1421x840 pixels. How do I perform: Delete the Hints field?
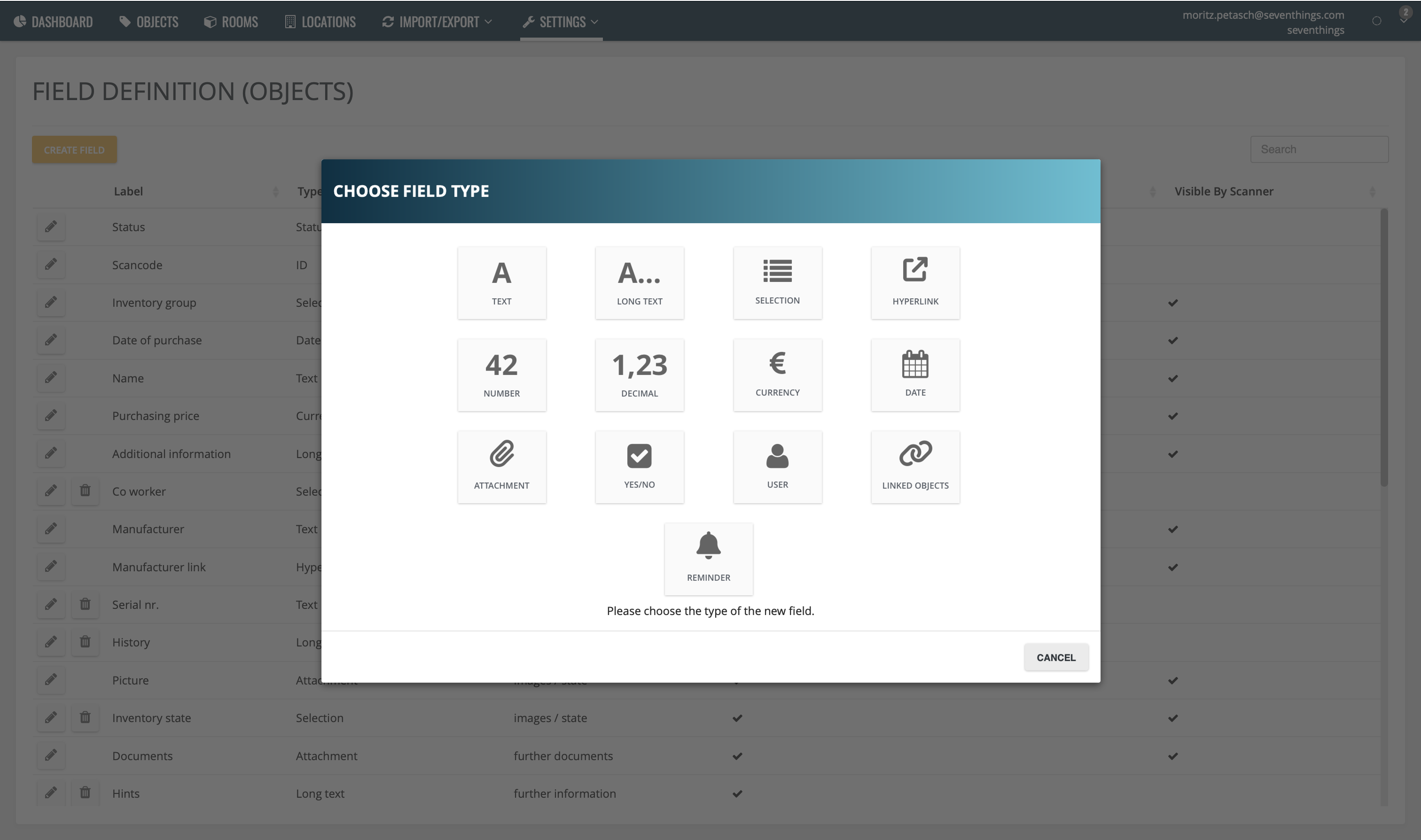(x=85, y=793)
